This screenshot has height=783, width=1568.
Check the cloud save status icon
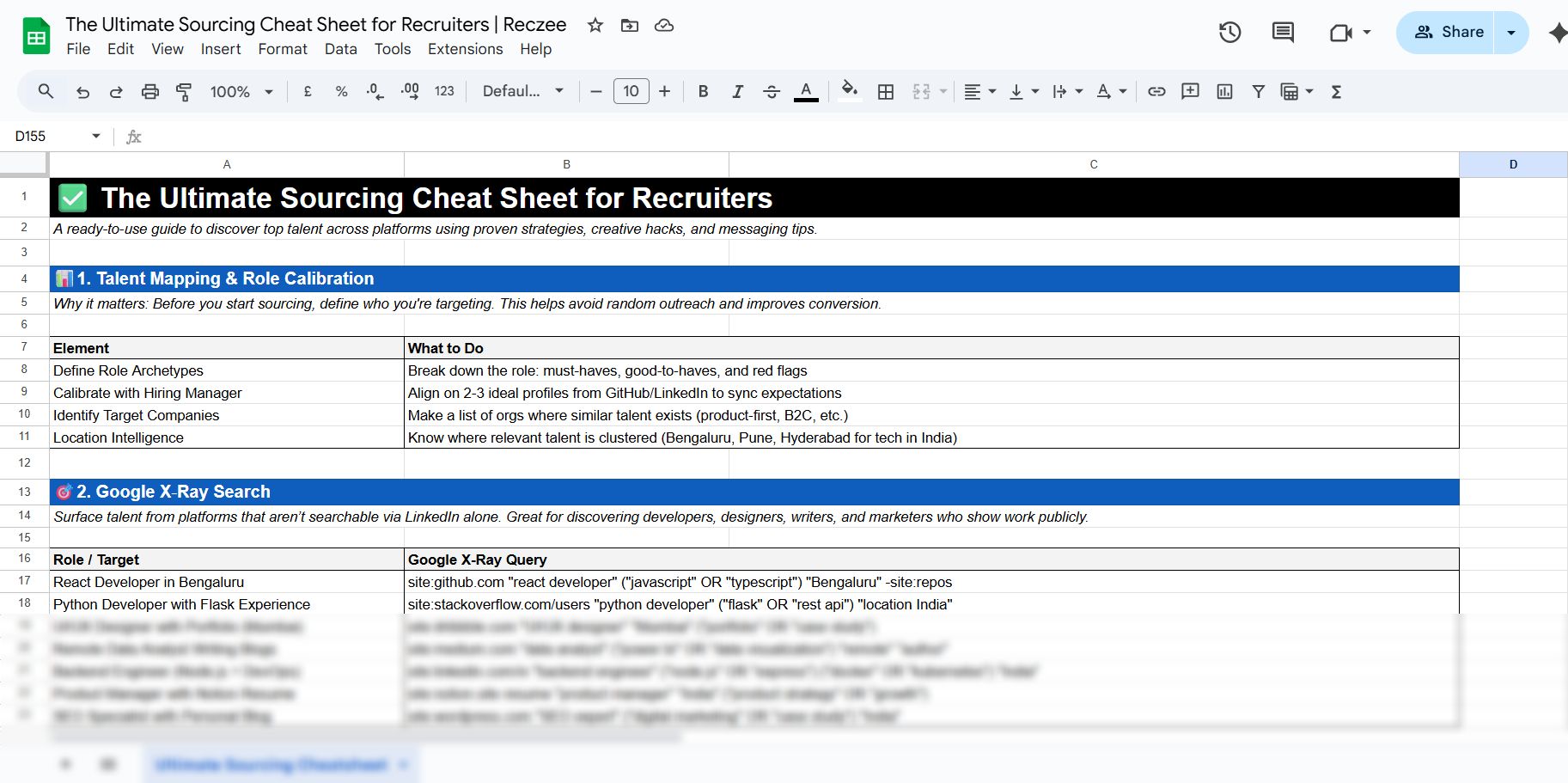664,25
